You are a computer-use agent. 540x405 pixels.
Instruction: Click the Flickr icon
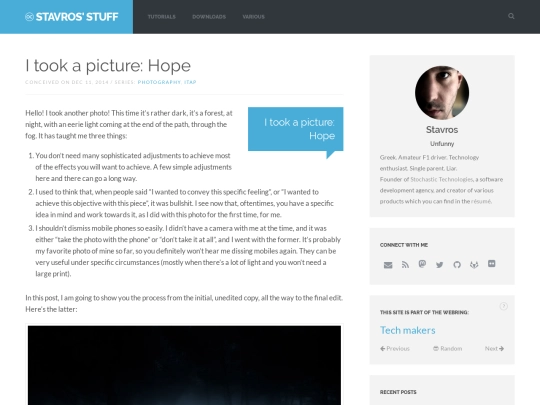491,264
